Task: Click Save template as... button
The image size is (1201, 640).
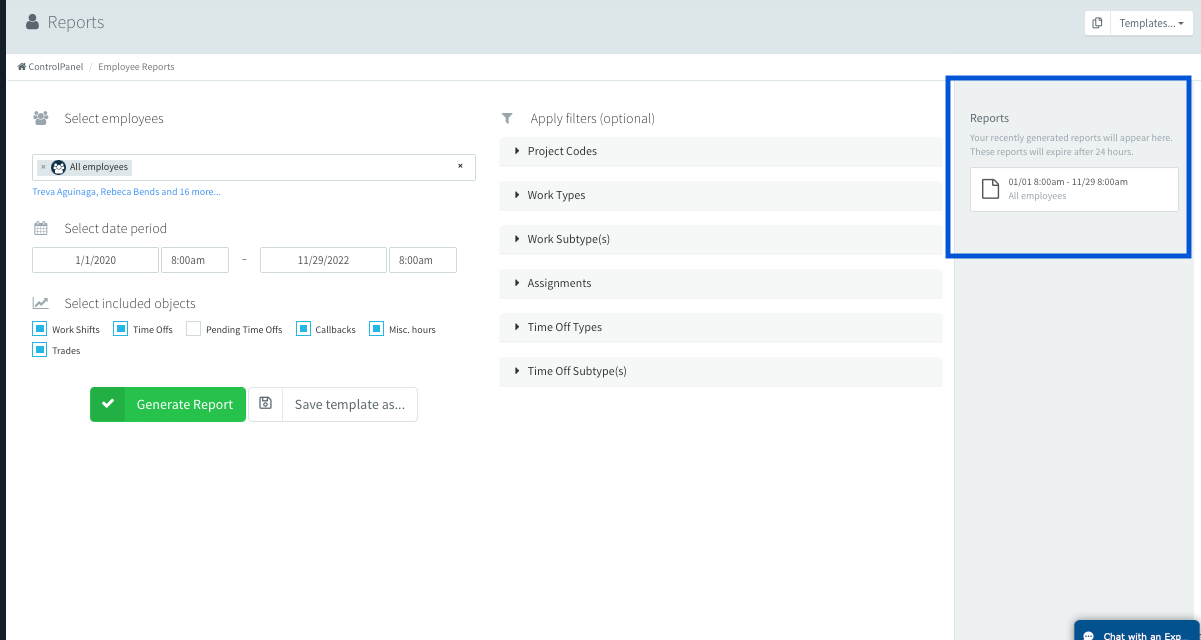Action: (x=350, y=404)
